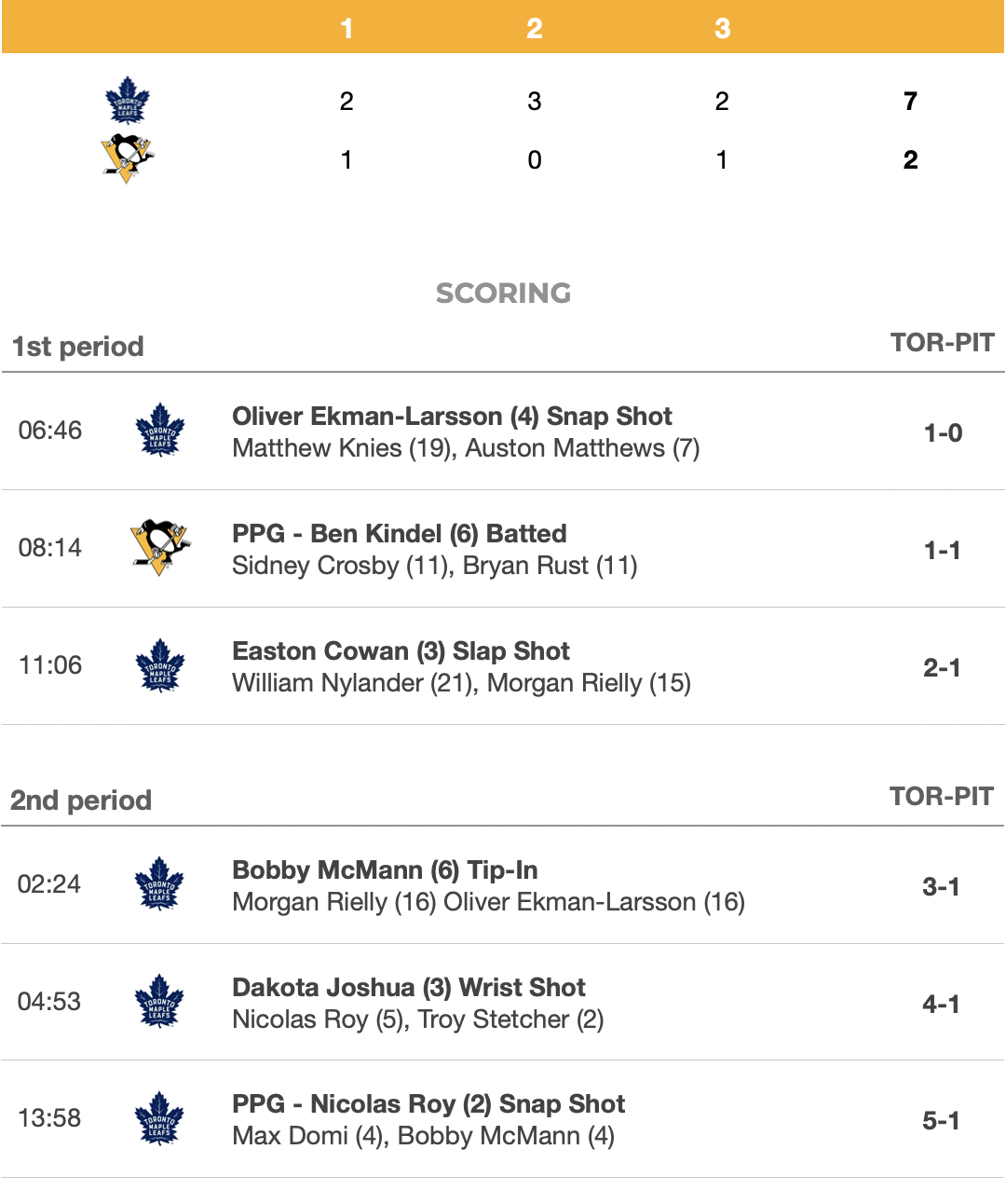Image resolution: width=1006 pixels, height=1204 pixels.
Task: Click the 1st period section heading
Action: [x=78, y=347]
